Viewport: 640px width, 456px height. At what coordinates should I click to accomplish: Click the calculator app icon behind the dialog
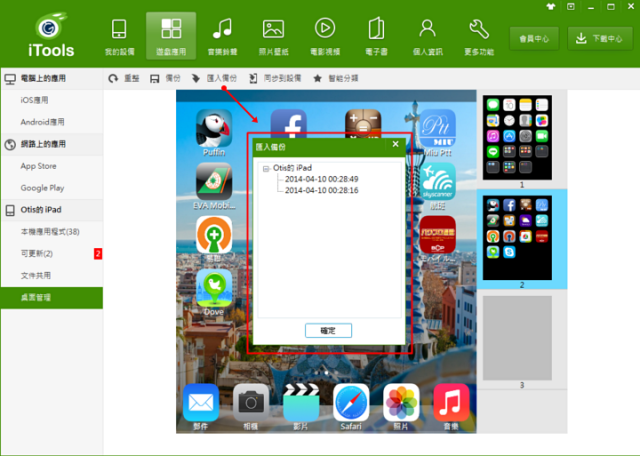tap(363, 122)
